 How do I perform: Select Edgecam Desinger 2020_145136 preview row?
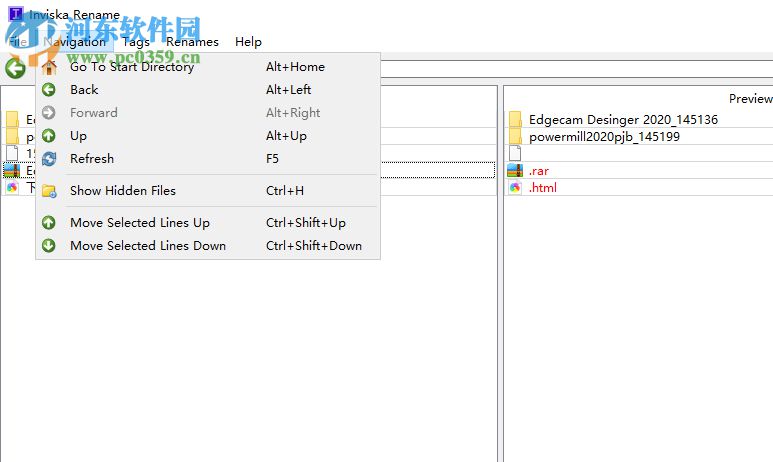tap(623, 119)
